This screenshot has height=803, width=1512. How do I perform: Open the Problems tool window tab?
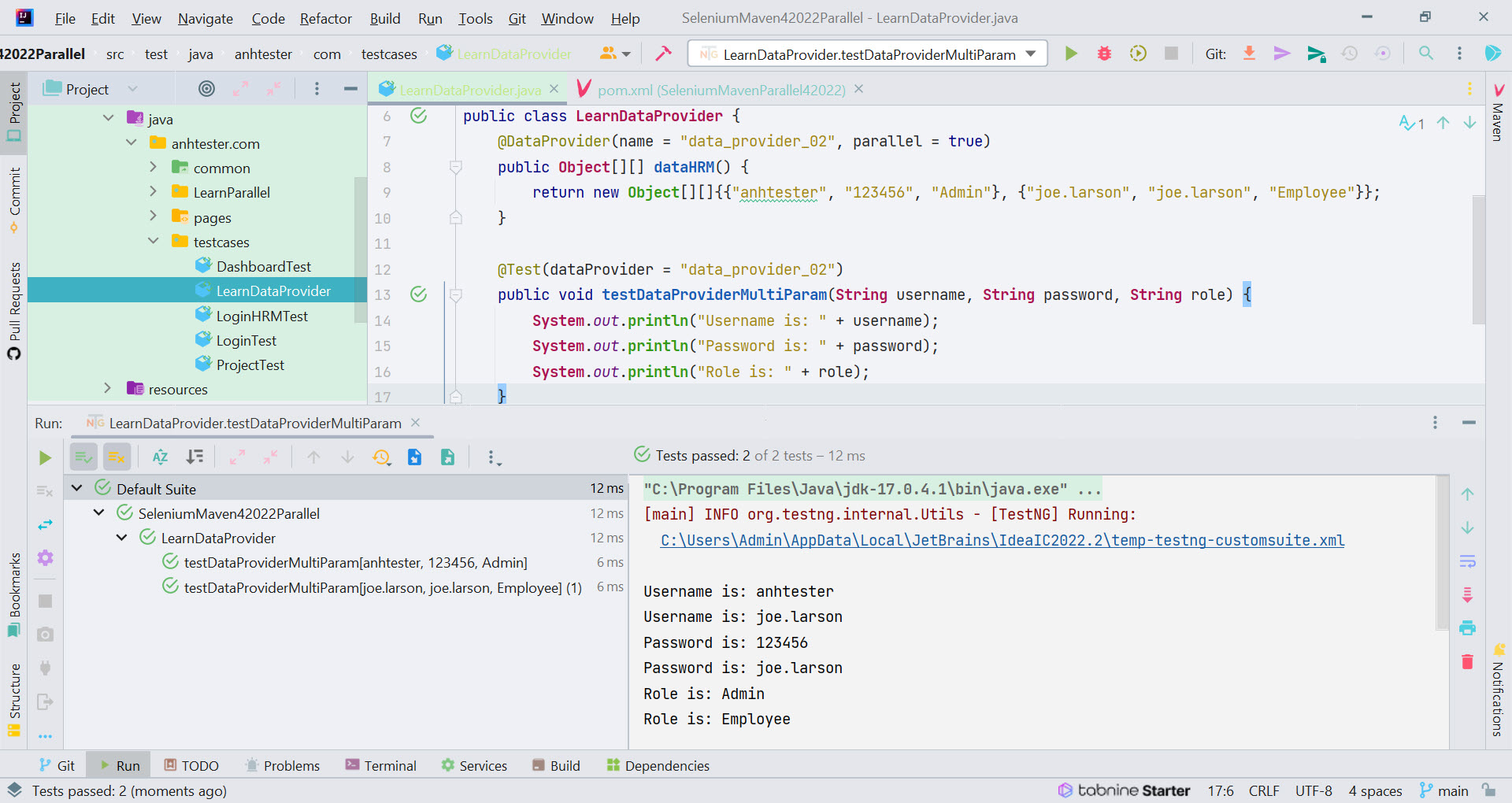(282, 765)
